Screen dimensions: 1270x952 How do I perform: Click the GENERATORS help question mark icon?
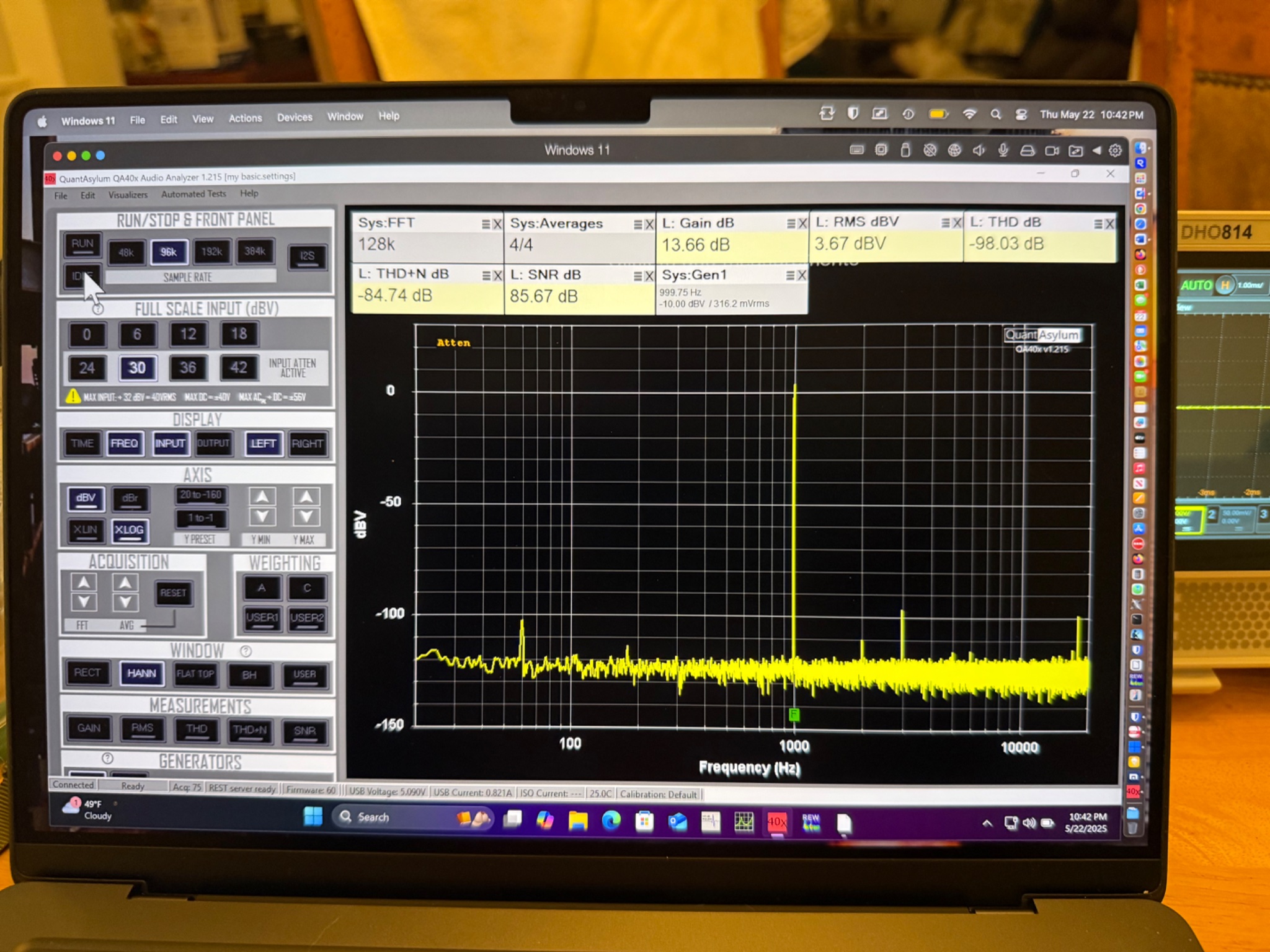107,758
